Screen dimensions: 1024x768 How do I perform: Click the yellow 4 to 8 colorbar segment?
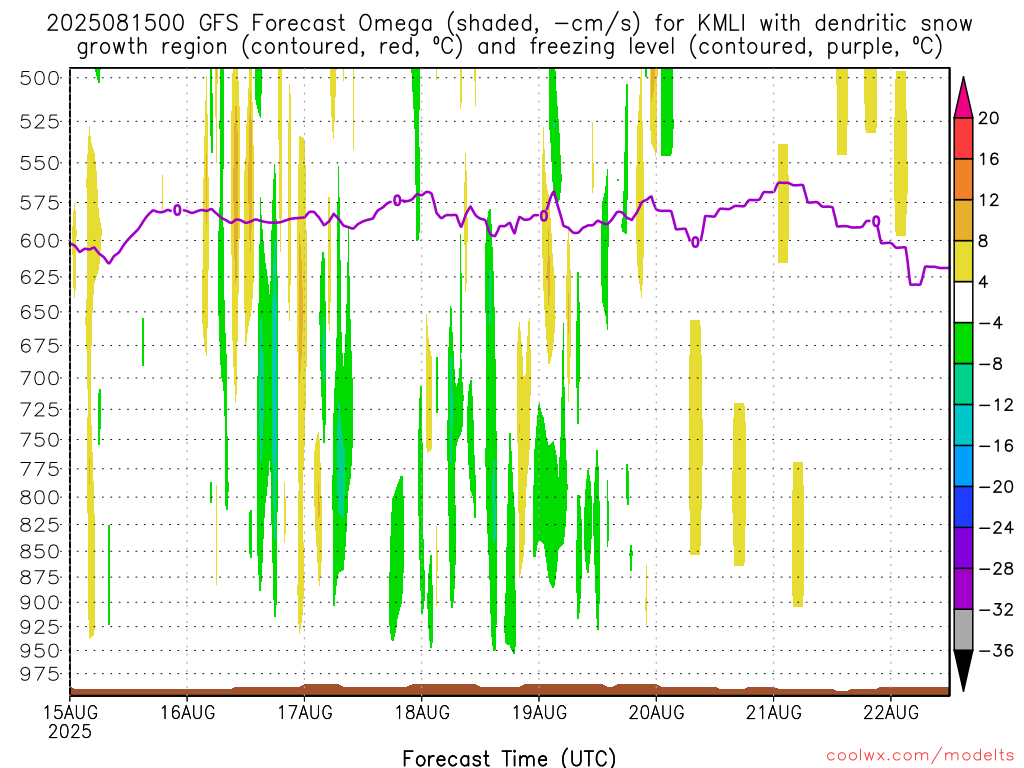coord(963,261)
